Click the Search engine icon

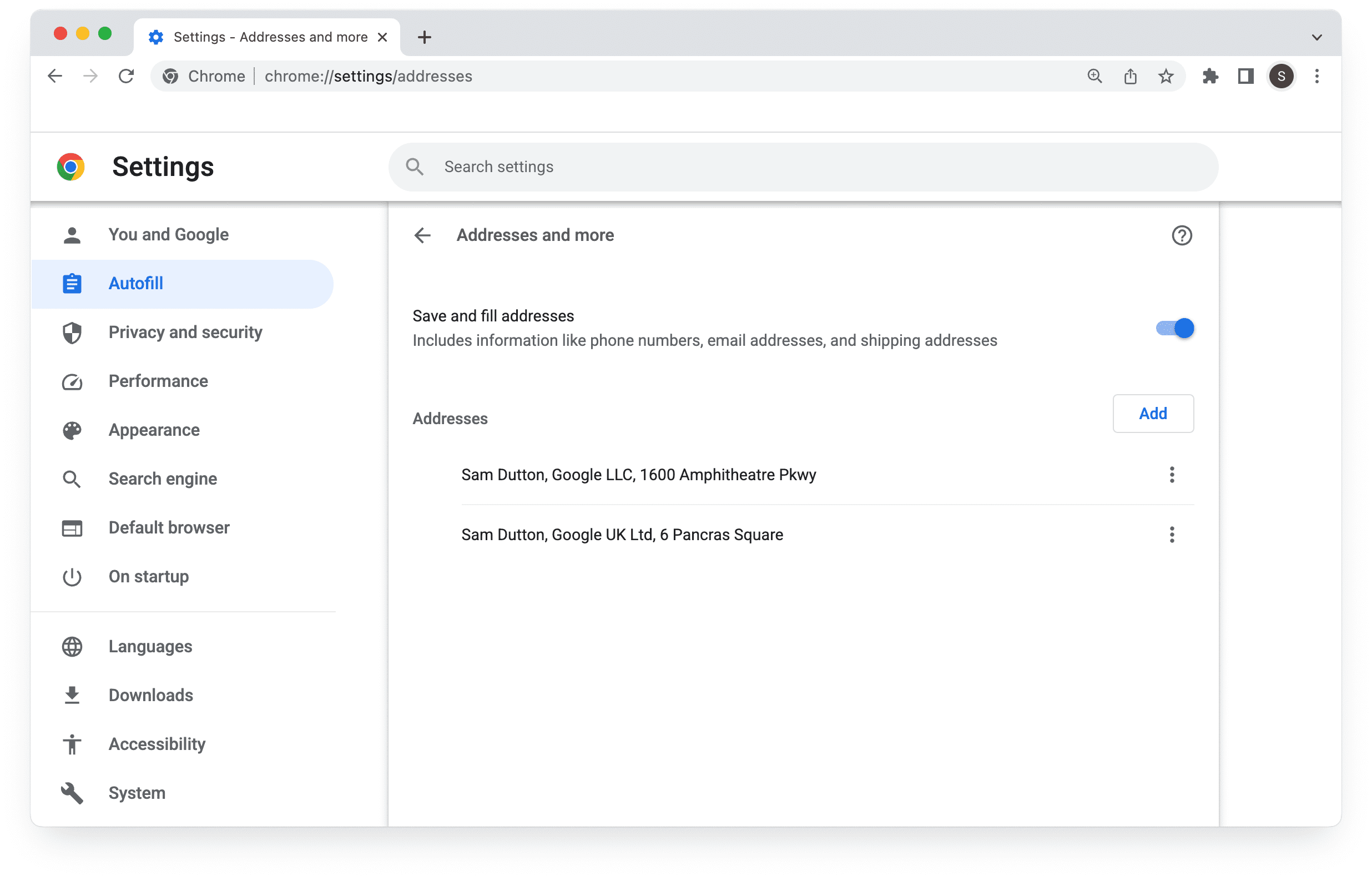click(x=73, y=479)
